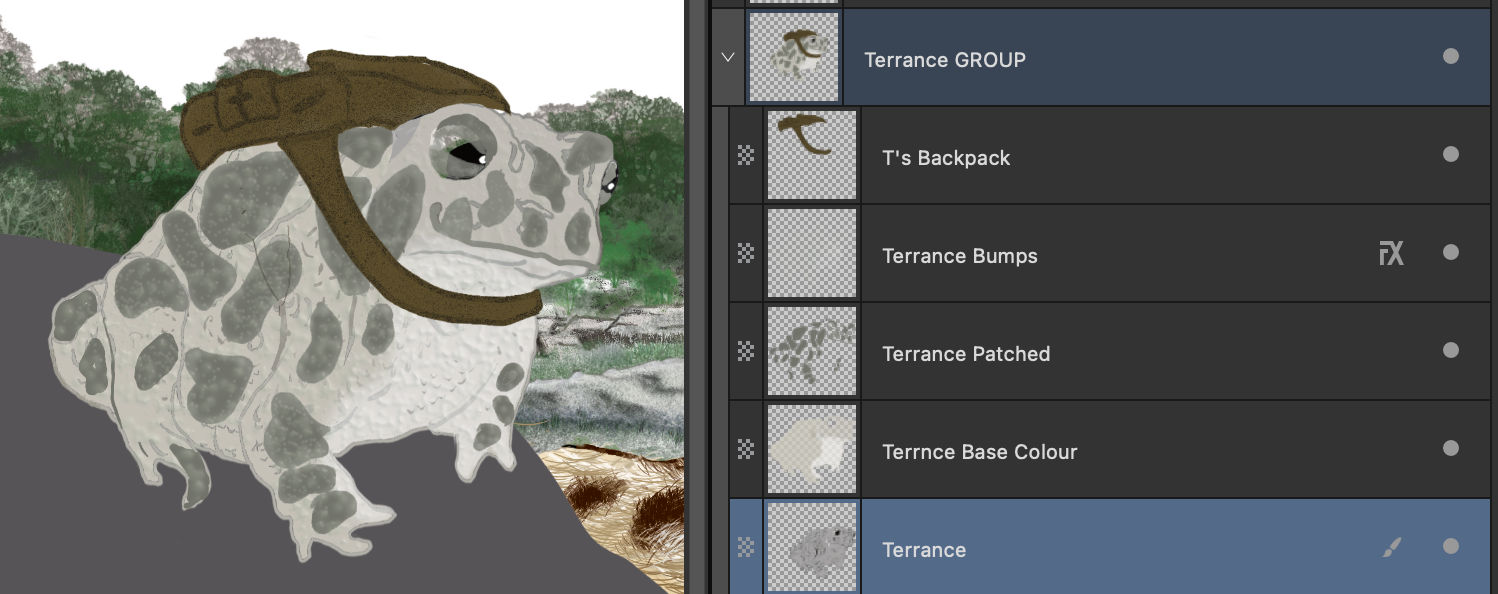Click the Terrnce Base Colour layer thumbnail
The width and height of the screenshot is (1498, 594).
point(812,449)
